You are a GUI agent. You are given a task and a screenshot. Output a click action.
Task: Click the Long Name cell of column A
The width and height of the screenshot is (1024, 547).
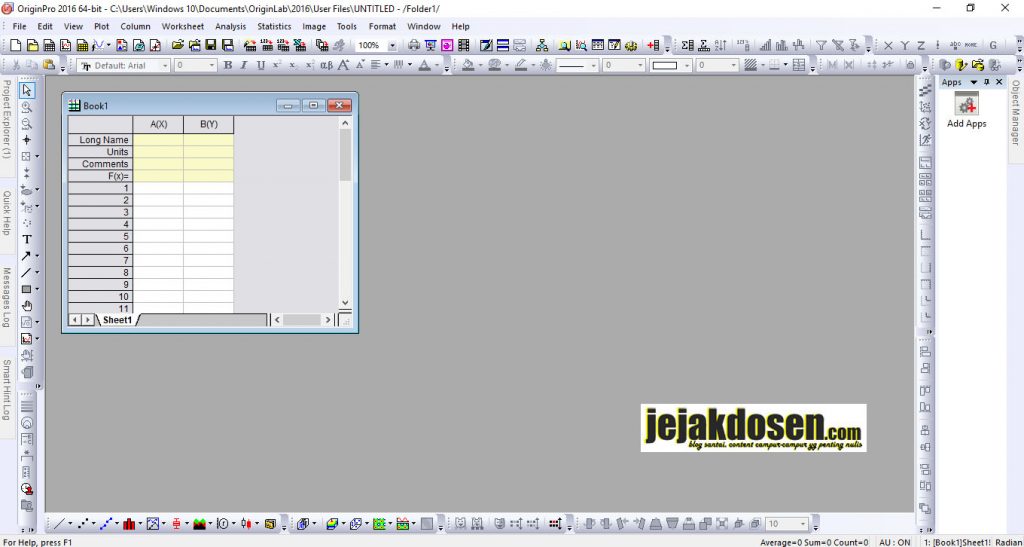158,140
